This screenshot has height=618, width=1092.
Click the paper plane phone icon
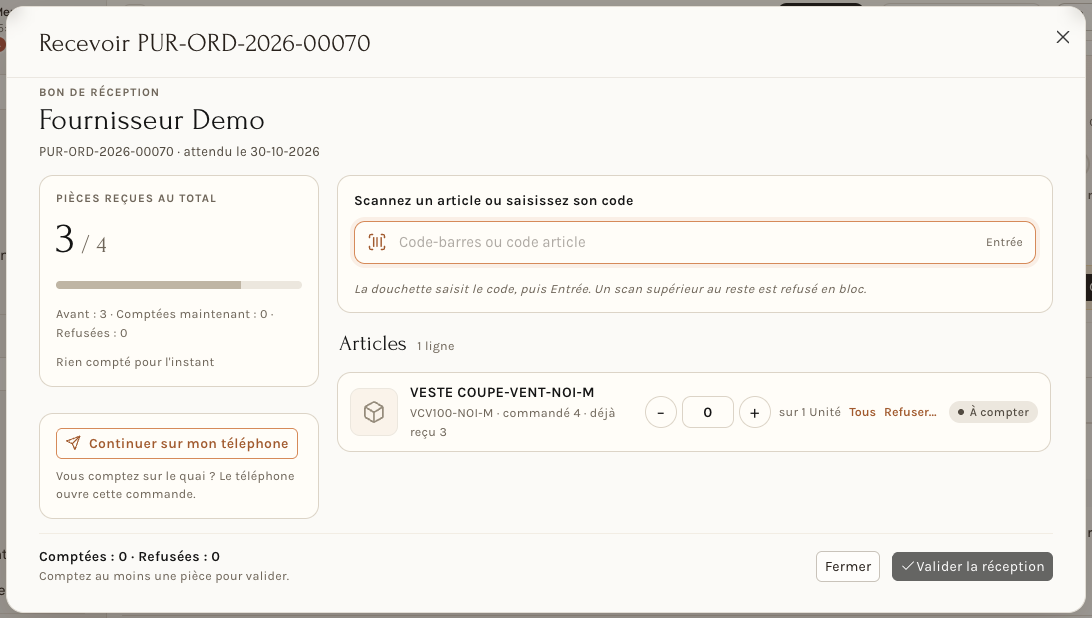[x=73, y=443]
